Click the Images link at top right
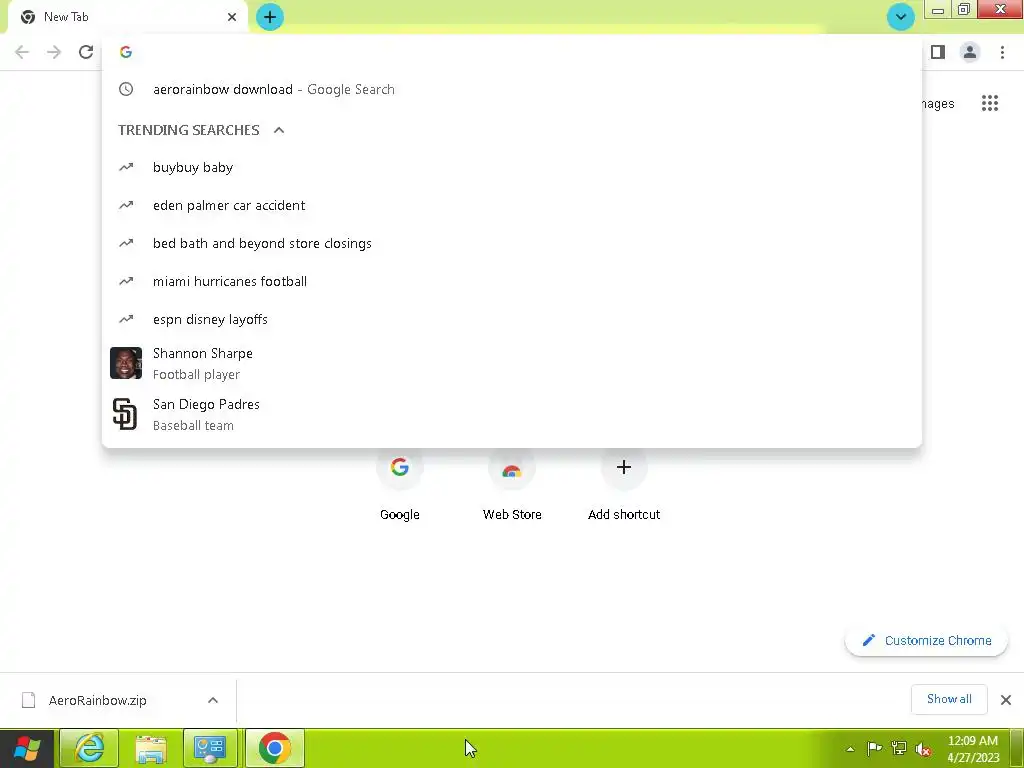This screenshot has width=1024, height=768. click(x=938, y=104)
